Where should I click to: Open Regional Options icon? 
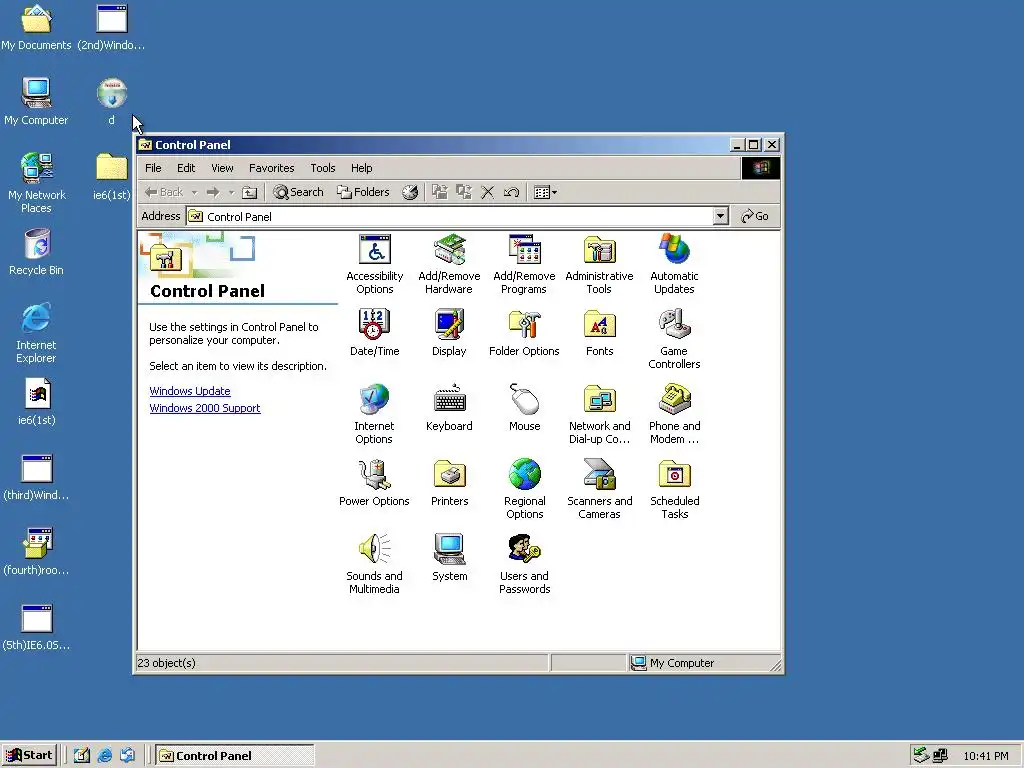pyautogui.click(x=524, y=489)
